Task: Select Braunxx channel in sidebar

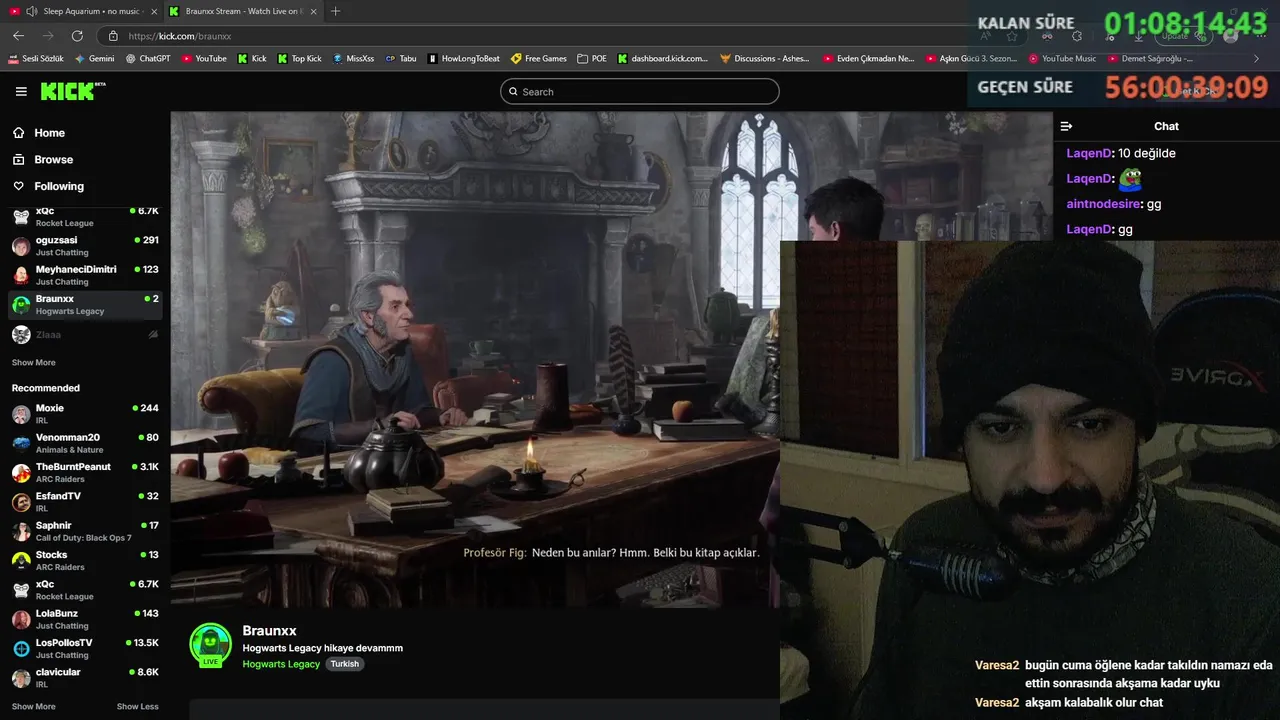Action: pyautogui.click(x=85, y=304)
